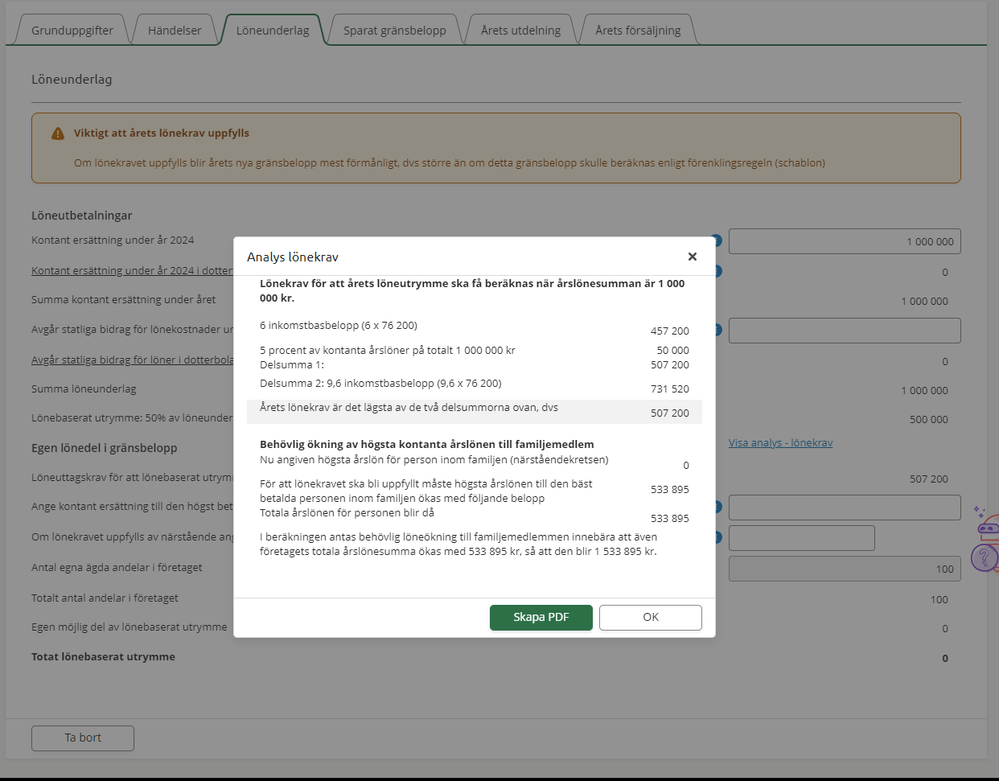Close the Analys lönekrav dialog
Screen dimensions: 999x781
click(692, 257)
